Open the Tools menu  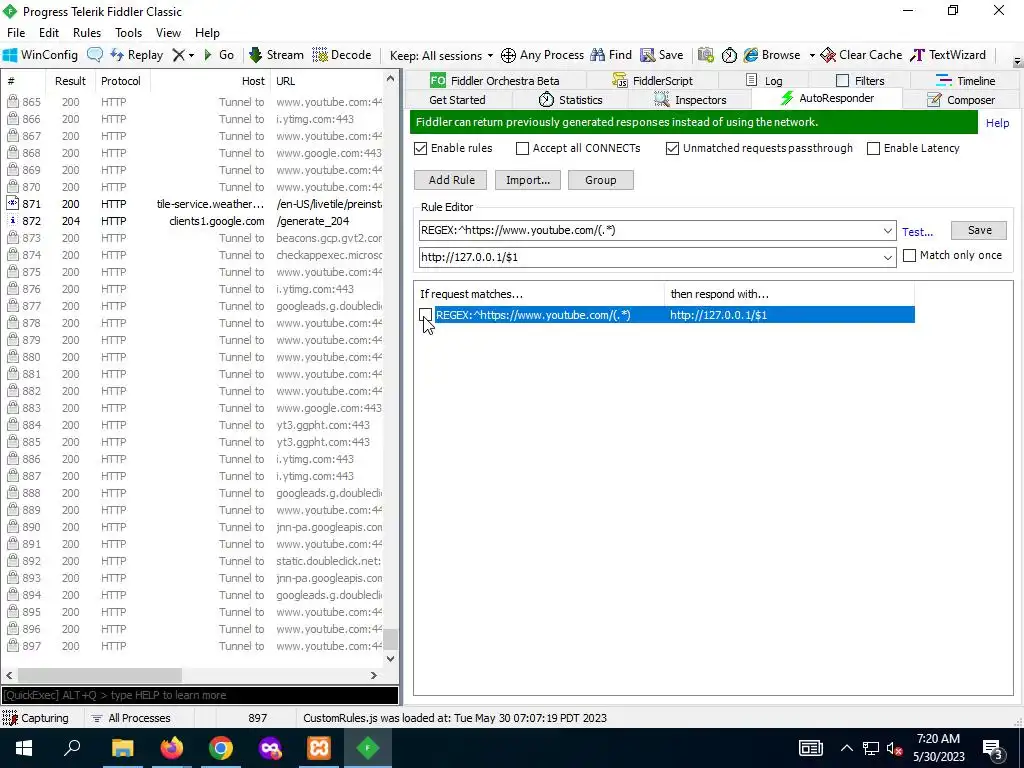(x=129, y=33)
